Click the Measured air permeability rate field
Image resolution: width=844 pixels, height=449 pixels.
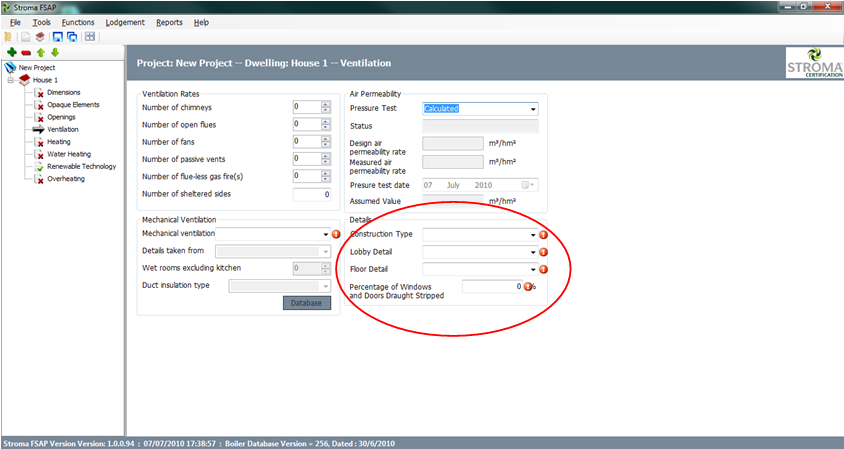tap(453, 162)
